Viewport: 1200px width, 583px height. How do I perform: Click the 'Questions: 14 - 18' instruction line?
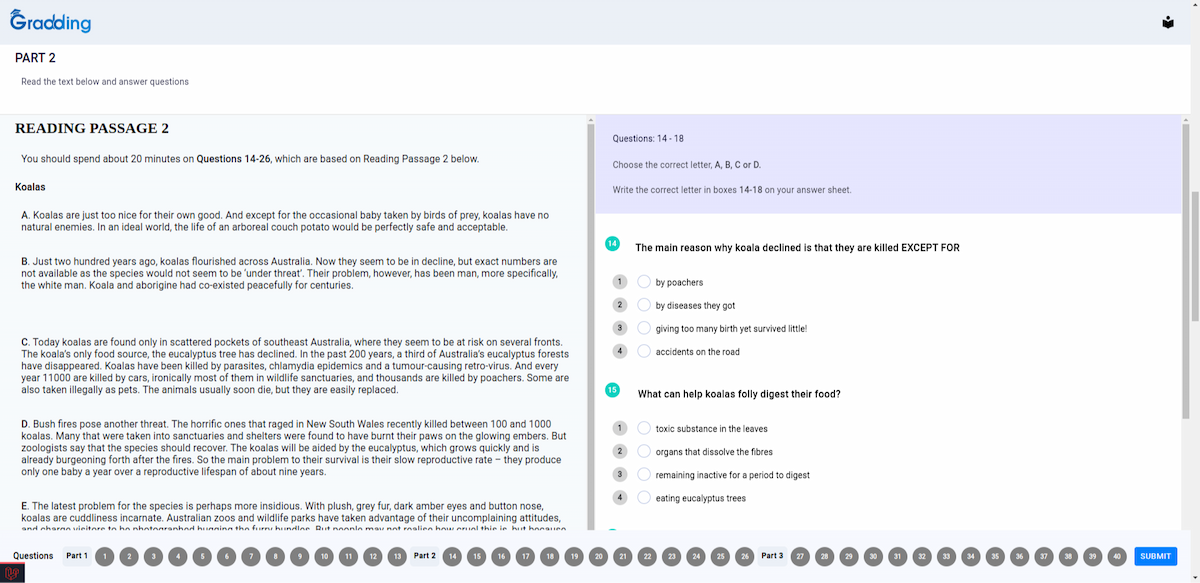[x=648, y=139]
